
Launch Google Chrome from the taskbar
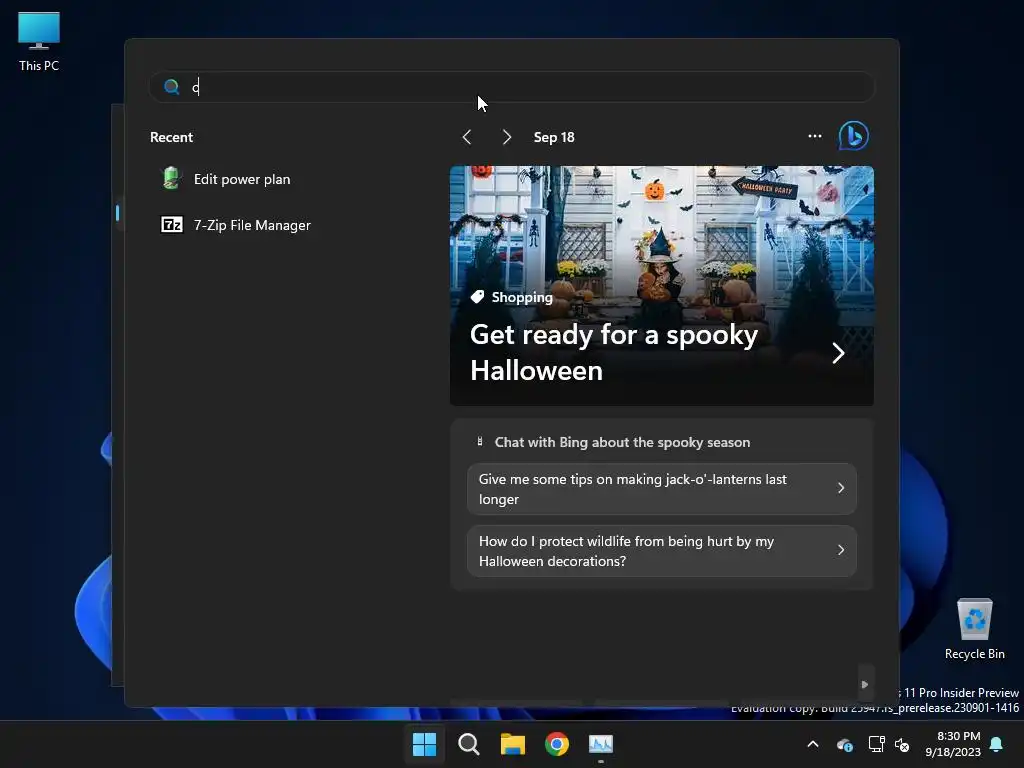click(557, 744)
